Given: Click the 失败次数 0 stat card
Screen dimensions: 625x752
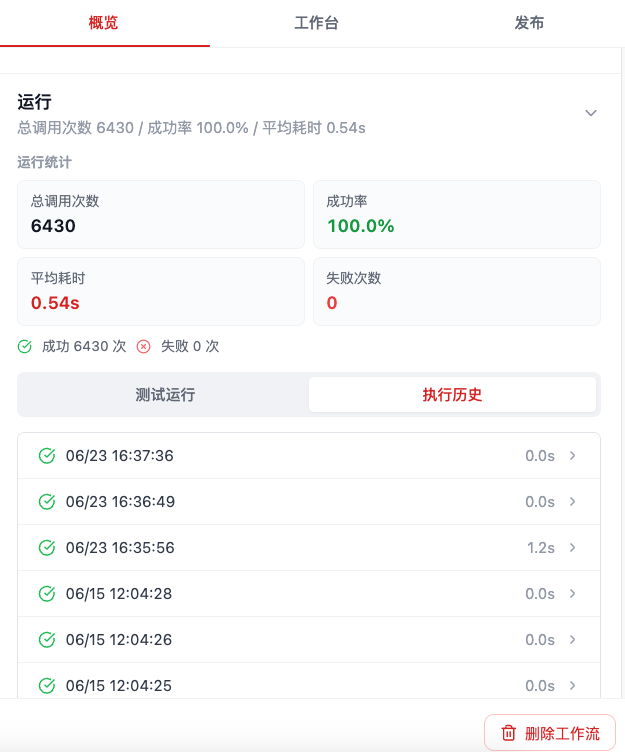Looking at the screenshot, I should (x=457, y=292).
